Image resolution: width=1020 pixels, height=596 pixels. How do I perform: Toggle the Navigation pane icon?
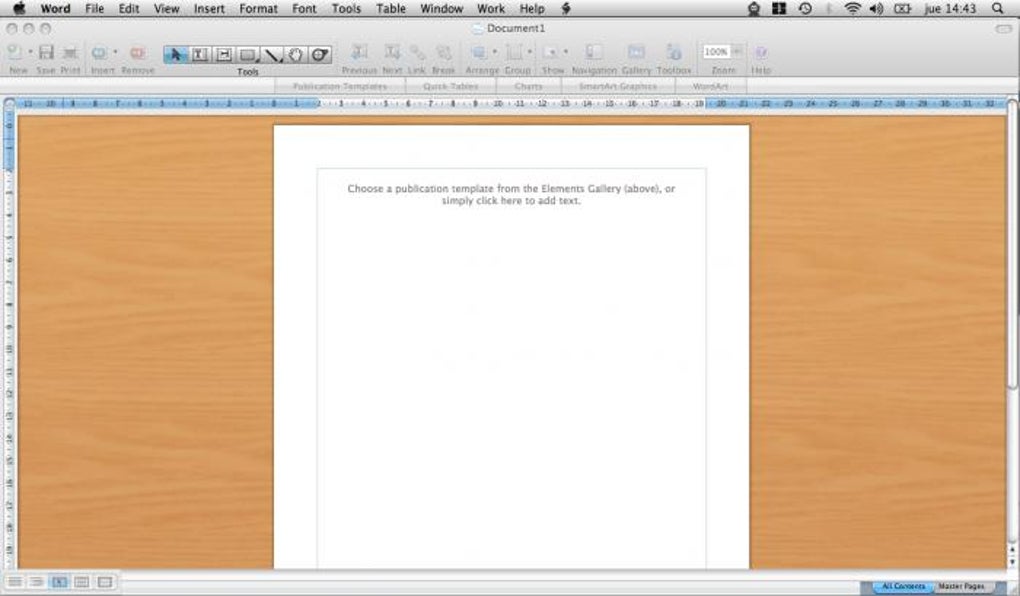593,52
